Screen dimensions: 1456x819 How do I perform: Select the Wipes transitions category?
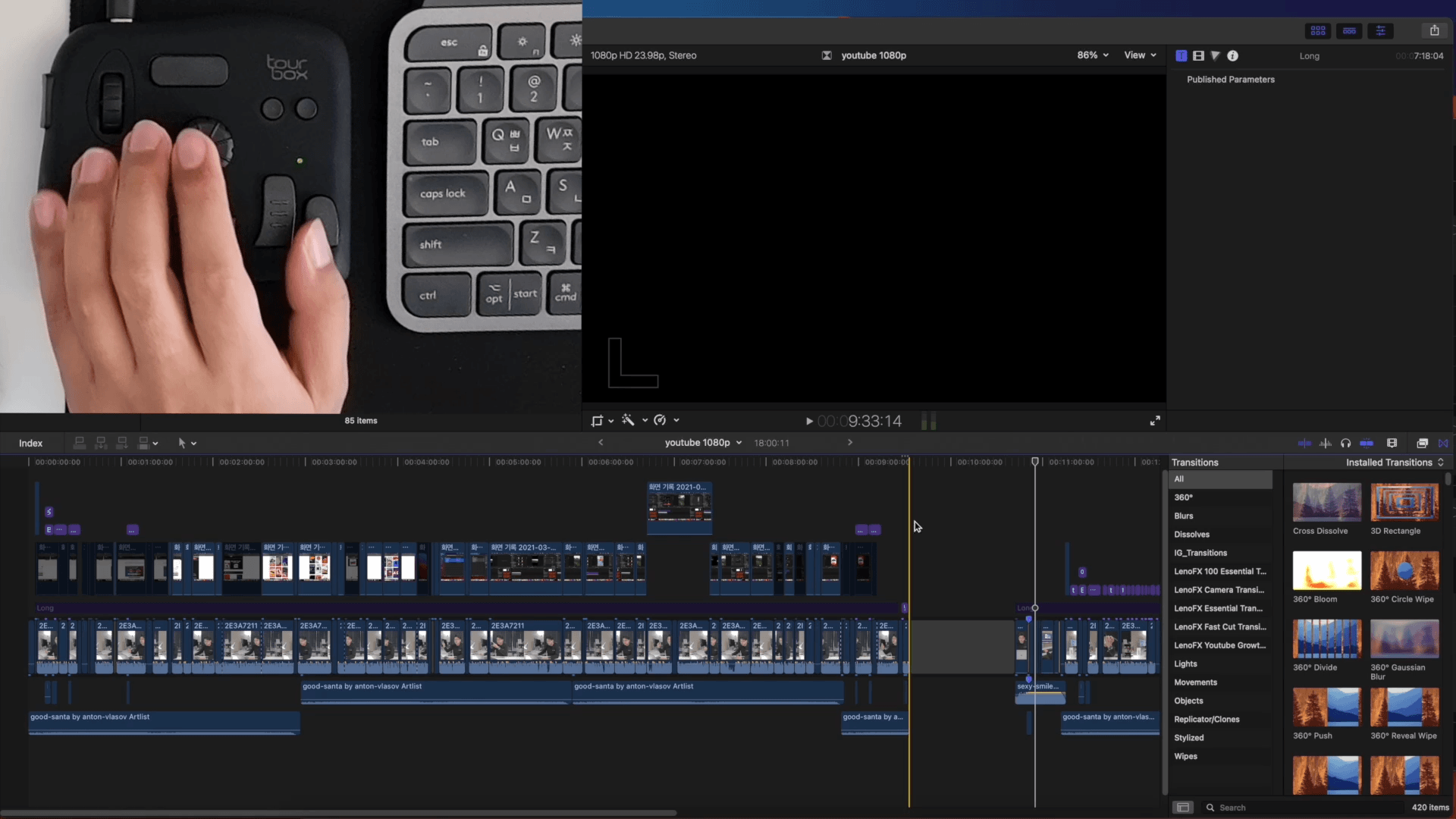point(1185,756)
